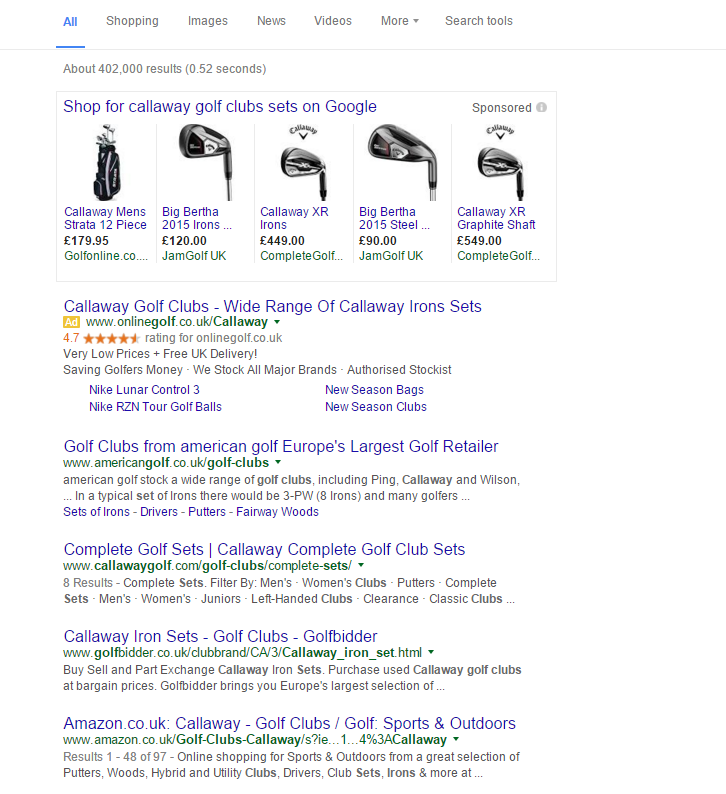Open the Amazon.co.uk Callaway Golf Clubs result
This screenshot has height=794, width=726.
pyautogui.click(x=290, y=724)
